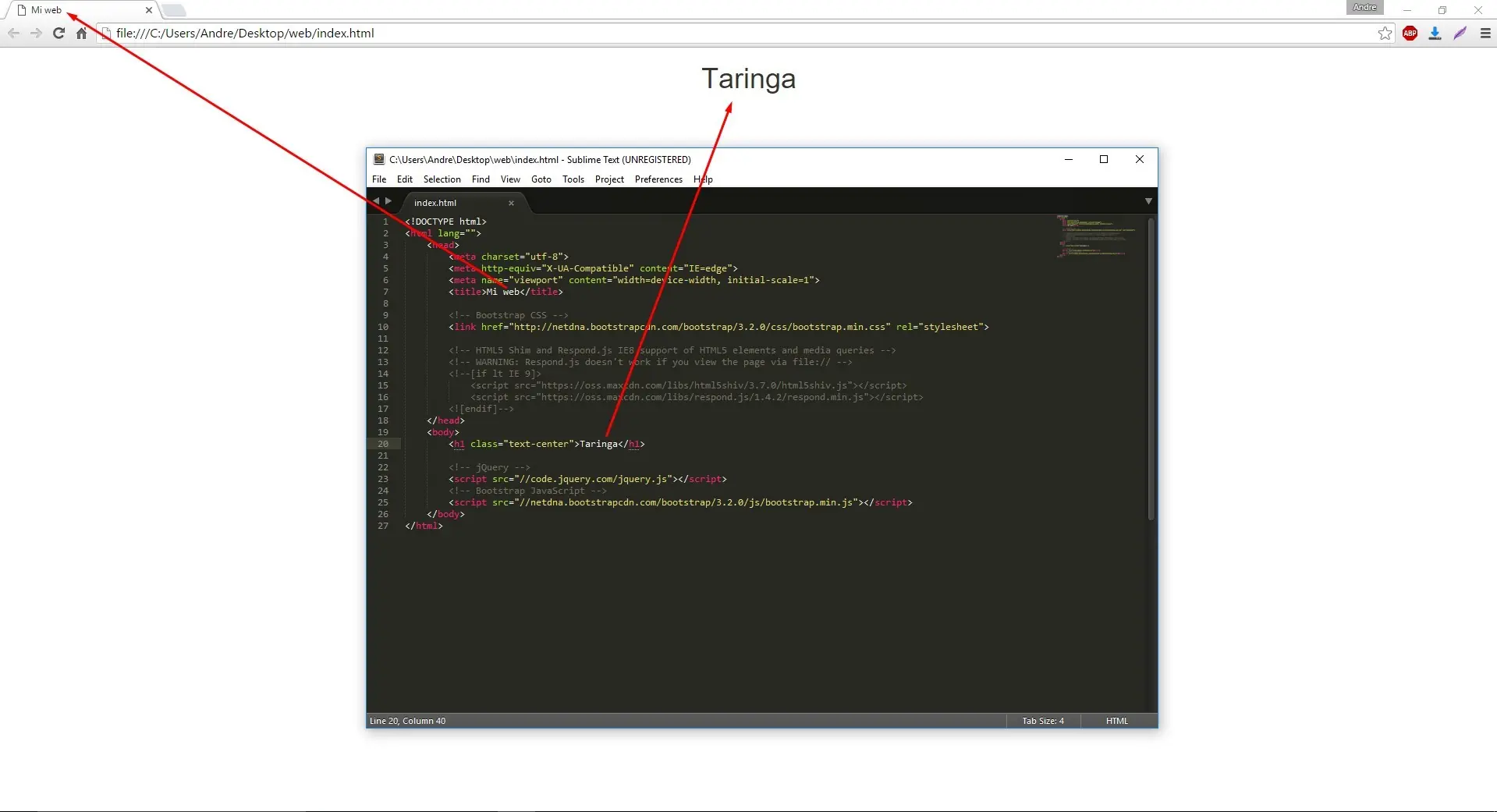The image size is (1497, 812).
Task: Maximize the Sublime Text window
Action: (x=1104, y=159)
